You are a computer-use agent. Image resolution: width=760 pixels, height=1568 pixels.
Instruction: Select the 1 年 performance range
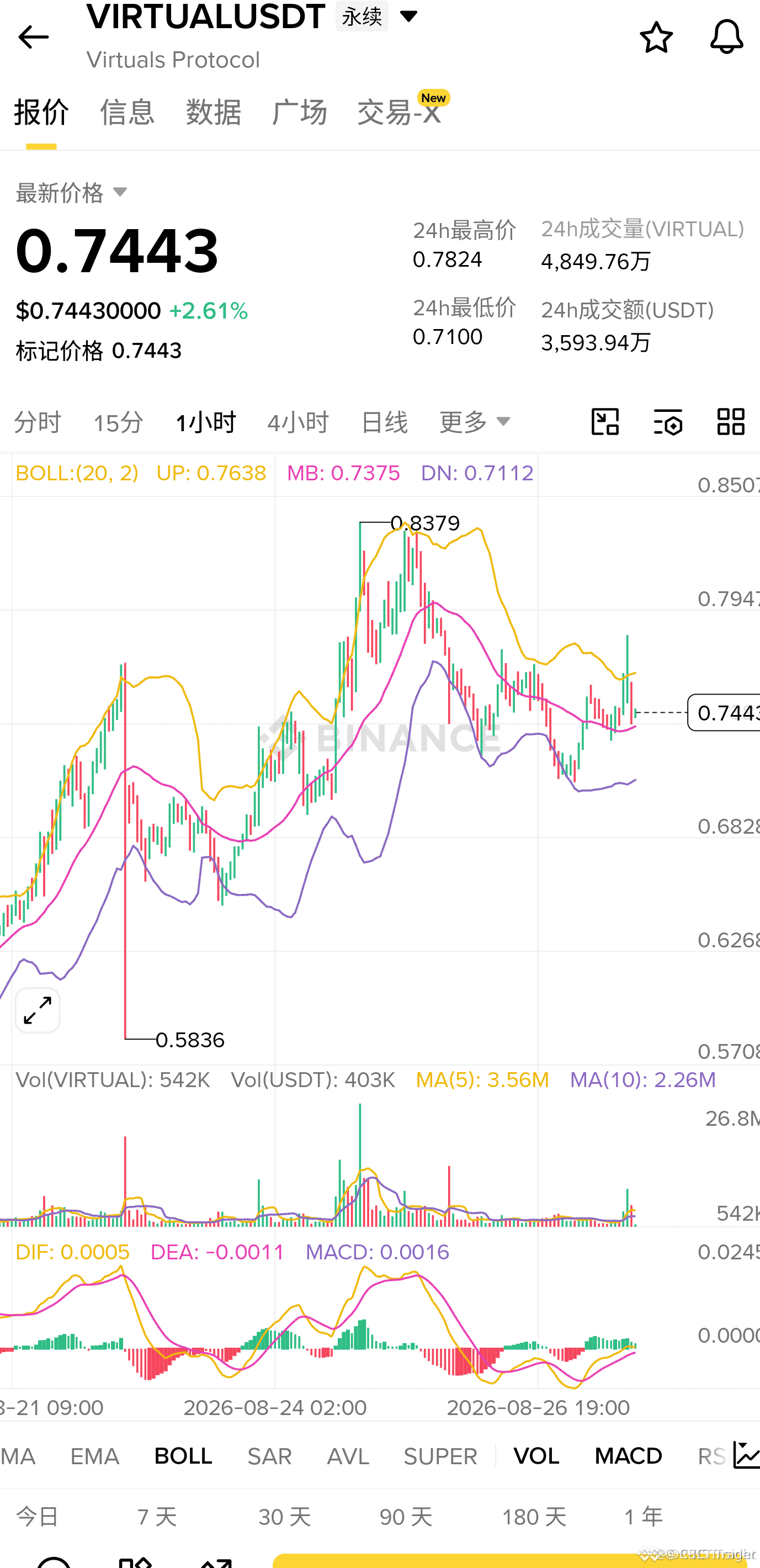click(x=643, y=1516)
